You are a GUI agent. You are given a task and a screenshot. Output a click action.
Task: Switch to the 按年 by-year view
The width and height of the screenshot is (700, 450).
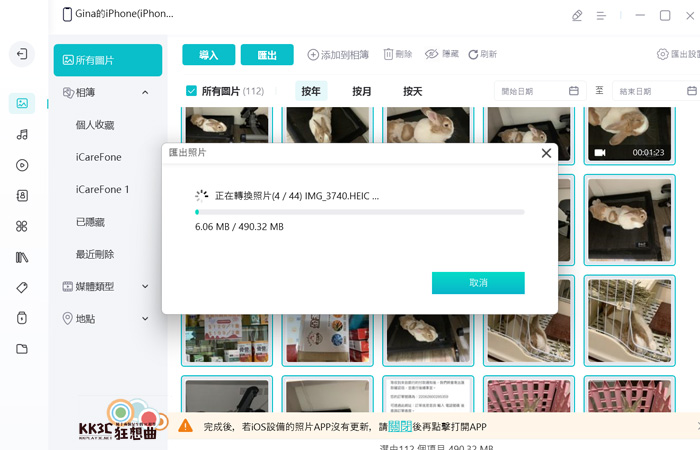pyautogui.click(x=311, y=91)
